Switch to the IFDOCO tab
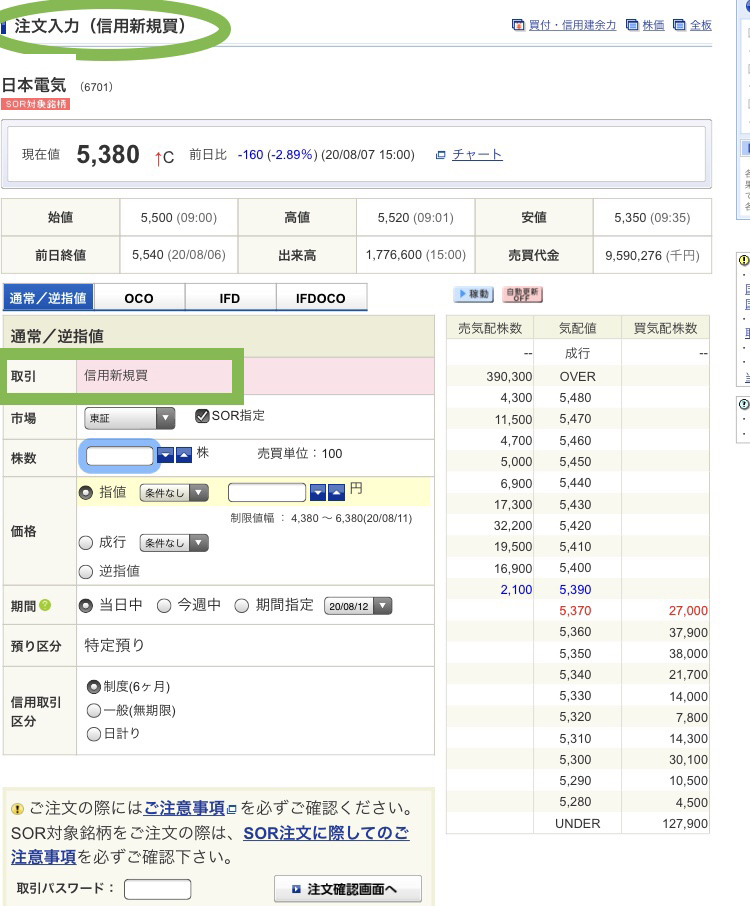Screen dimensions: 750x906 [321, 298]
